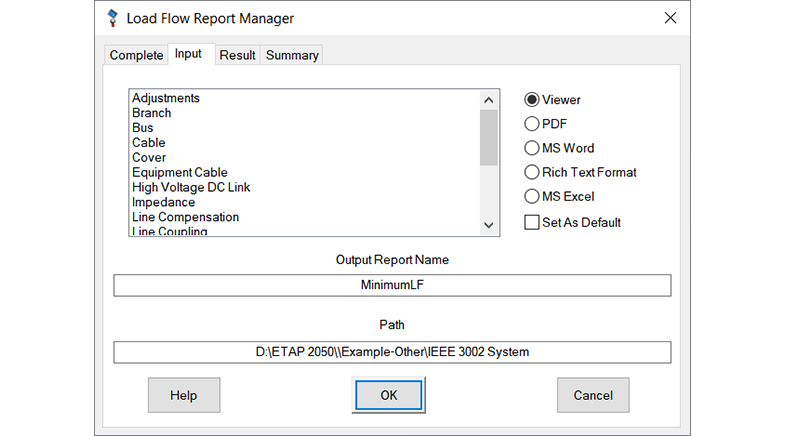Viewport: 786px width, 436px height.
Task: Click the Help button
Action: 184,395
